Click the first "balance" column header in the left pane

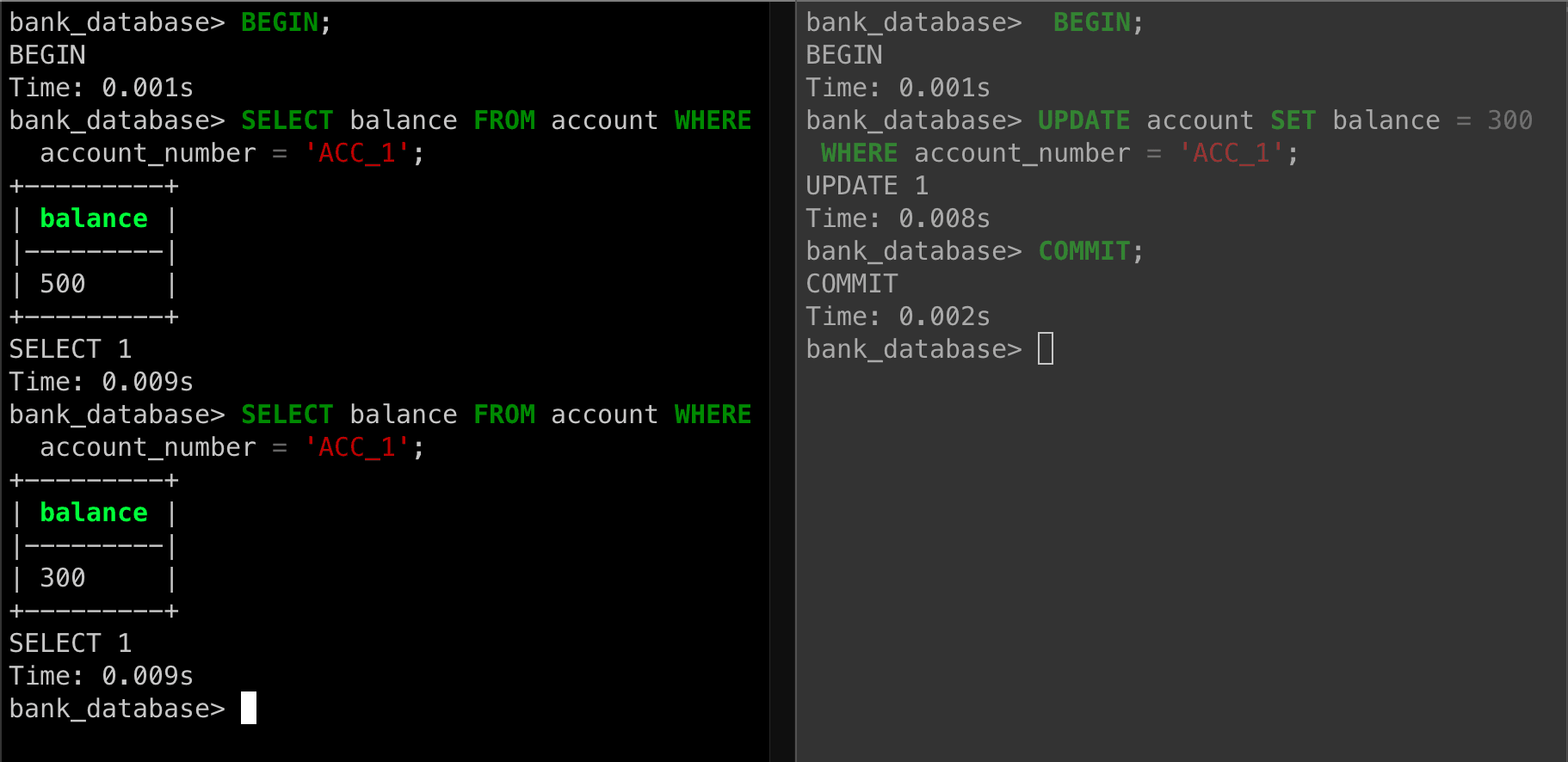tap(94, 218)
